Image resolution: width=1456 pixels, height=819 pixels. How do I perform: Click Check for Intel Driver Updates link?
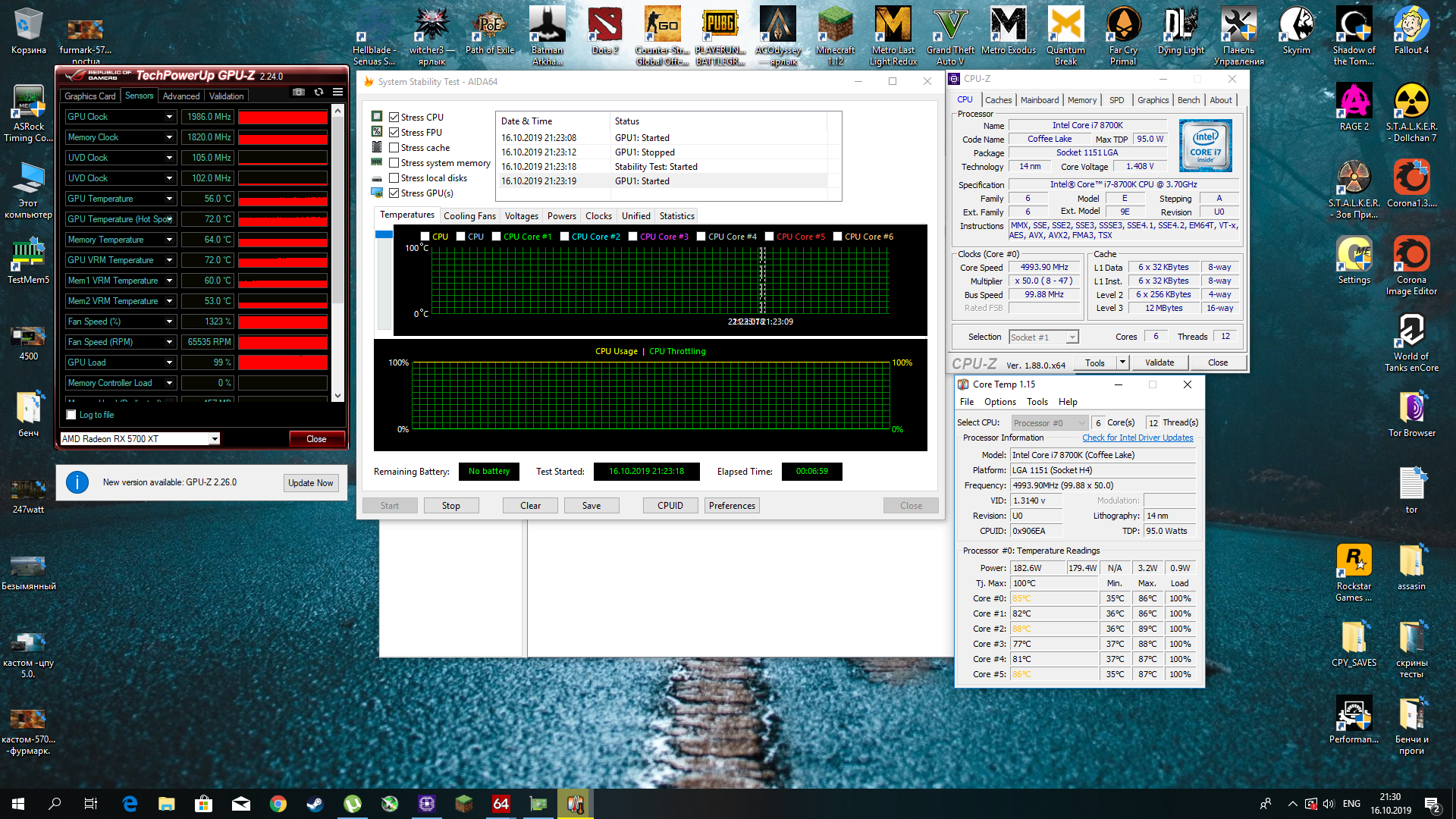pos(1137,438)
